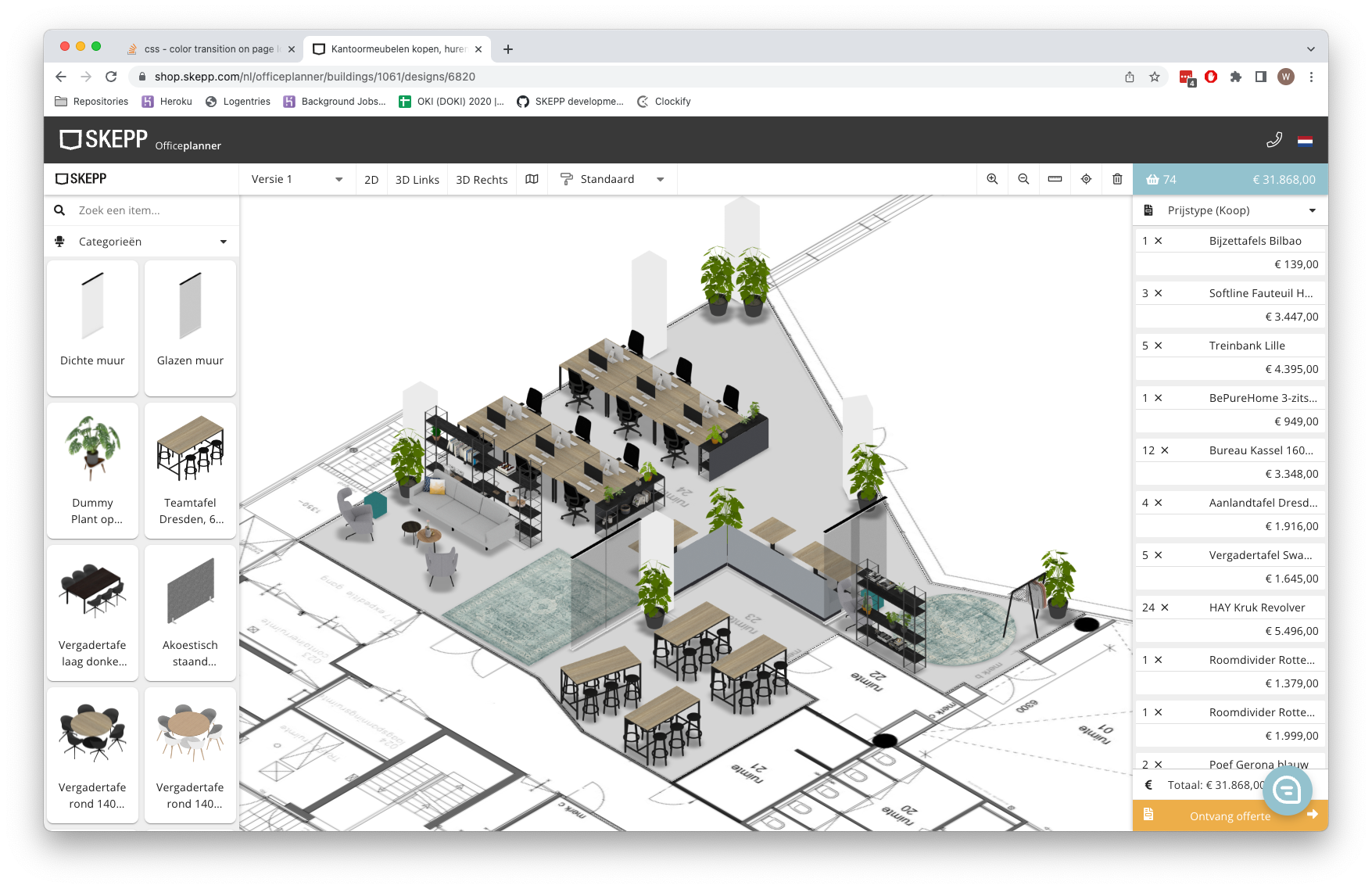Select the ruler measure tool
Screen dimensions: 1372x889
point(1055,179)
